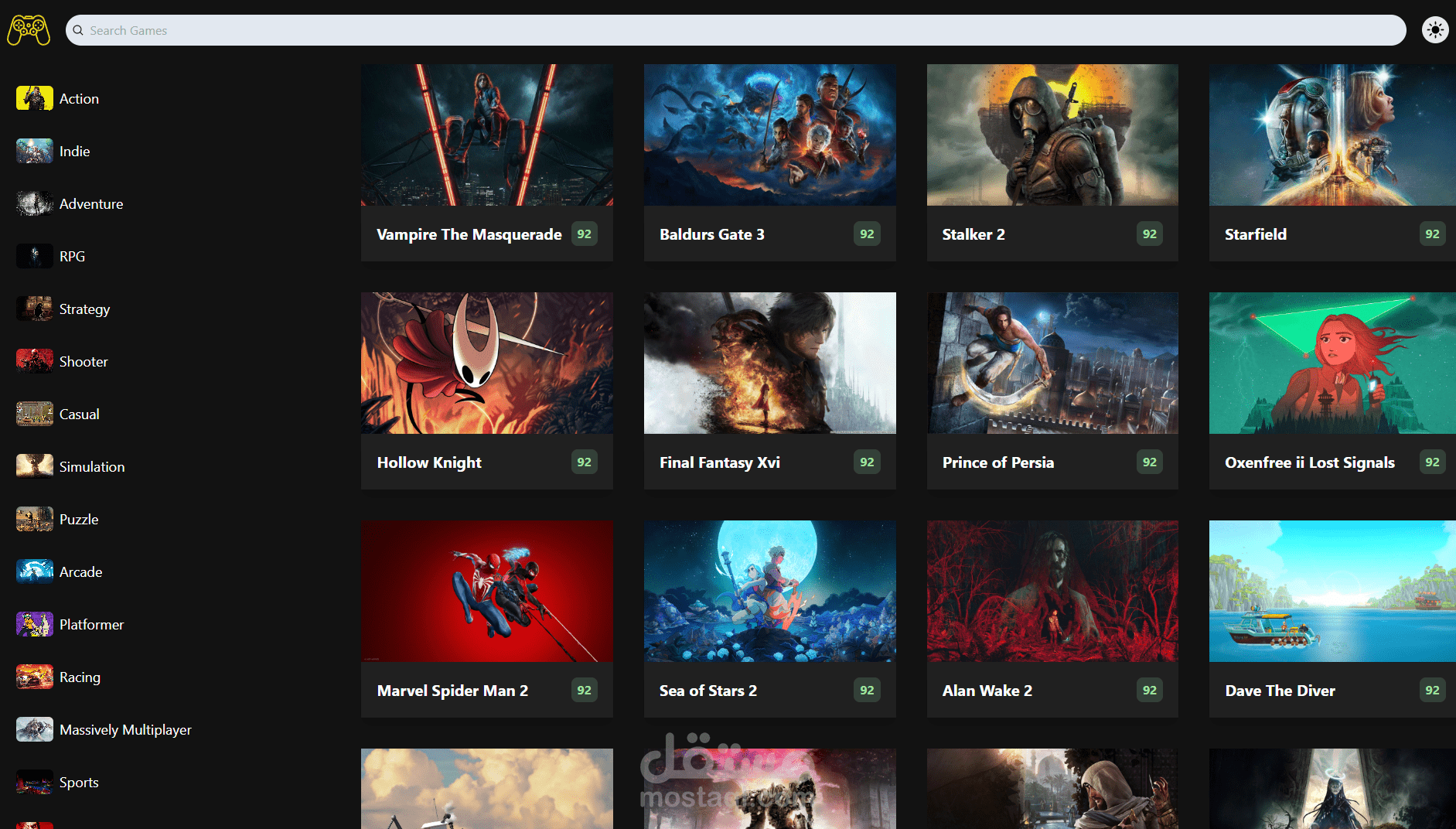Screen dimensions: 1456x829
Task: Select the Strategy category icon
Action: point(34,309)
